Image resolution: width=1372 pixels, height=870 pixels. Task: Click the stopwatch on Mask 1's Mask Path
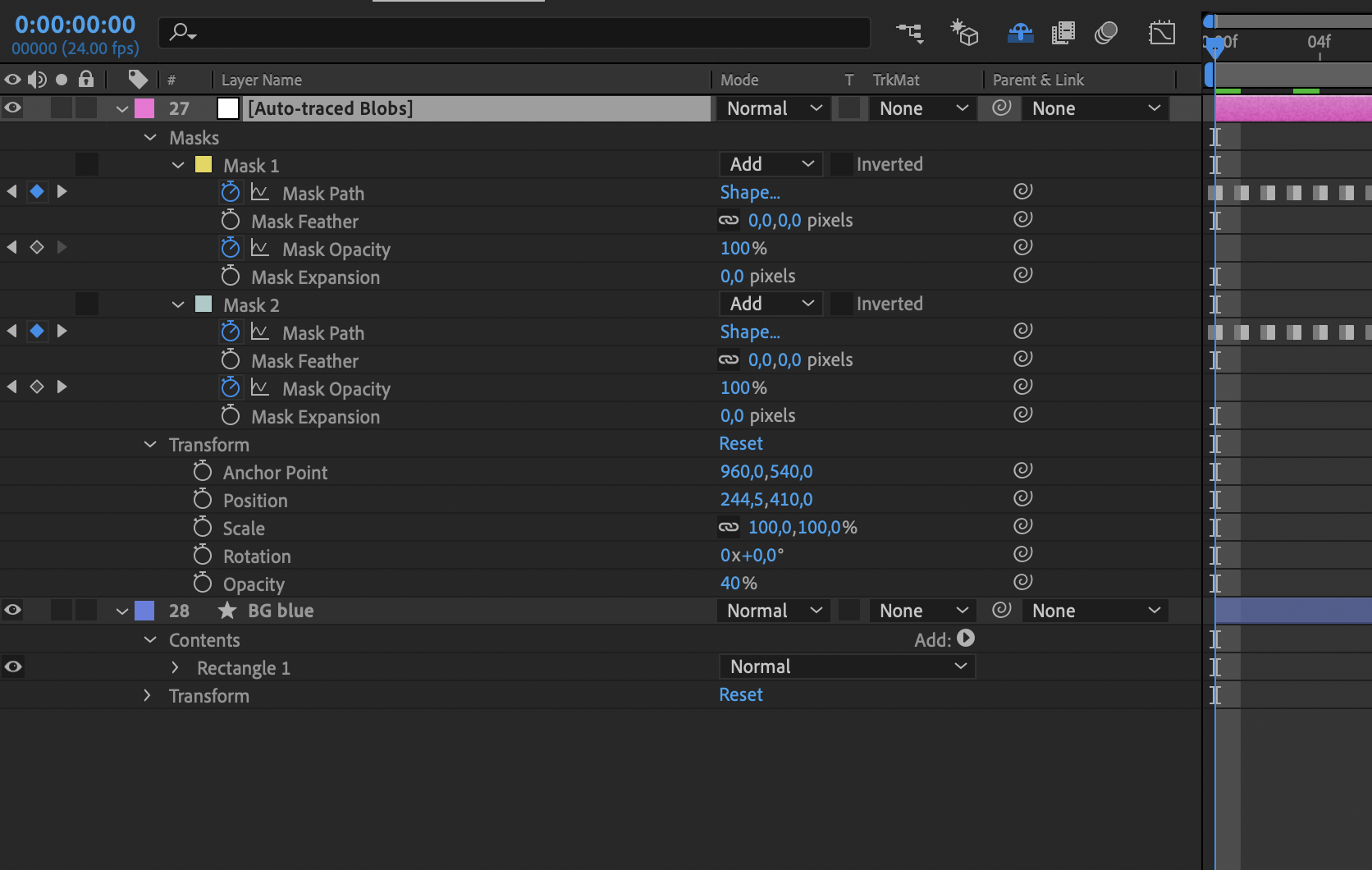(230, 191)
